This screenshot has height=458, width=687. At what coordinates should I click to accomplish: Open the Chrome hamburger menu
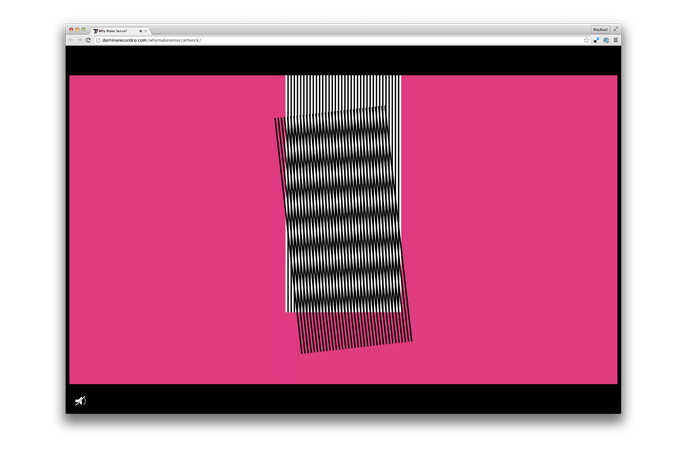point(615,40)
